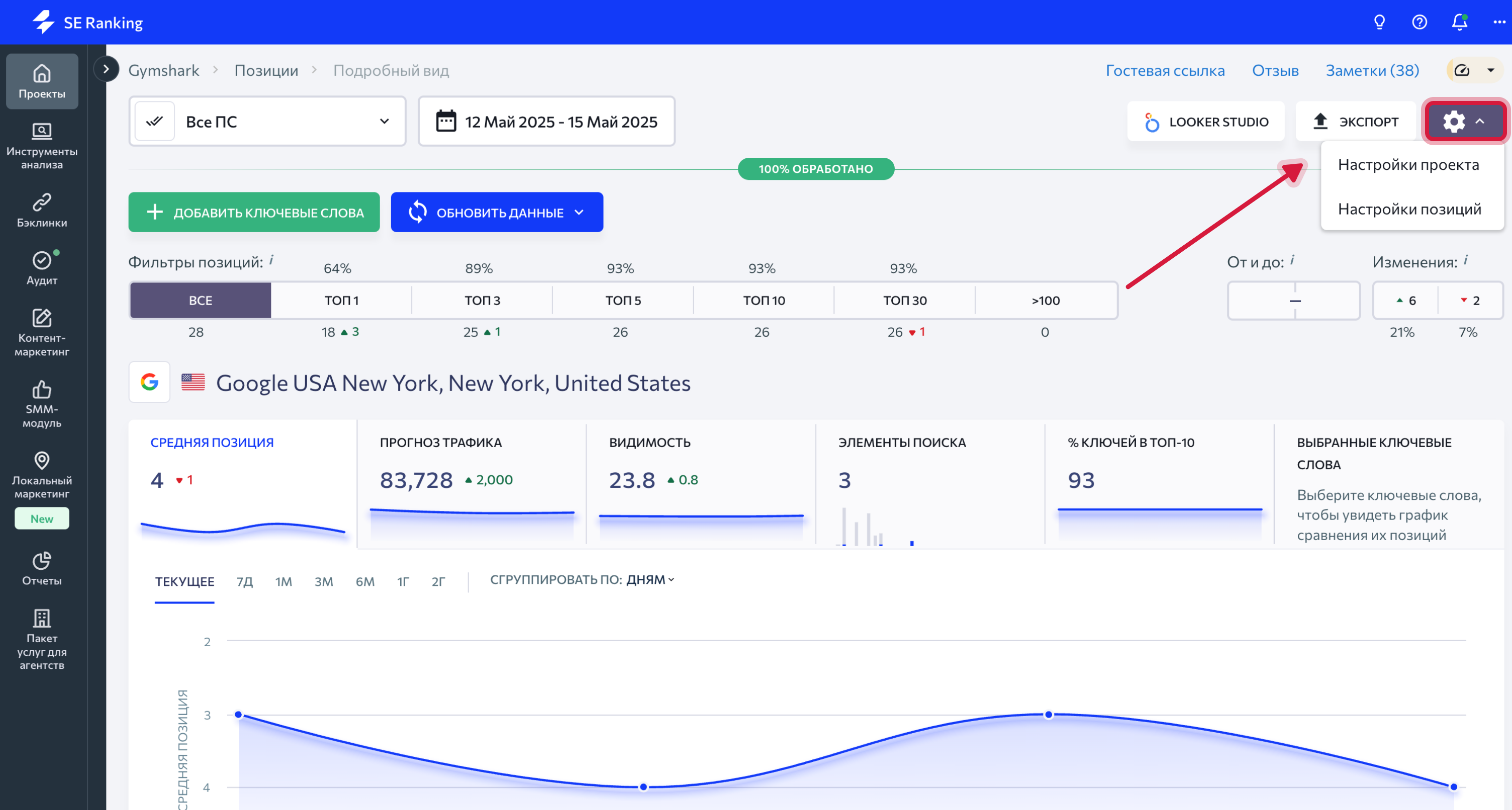
Task: Select the ТОП 5 filter
Action: pyautogui.click(x=623, y=300)
